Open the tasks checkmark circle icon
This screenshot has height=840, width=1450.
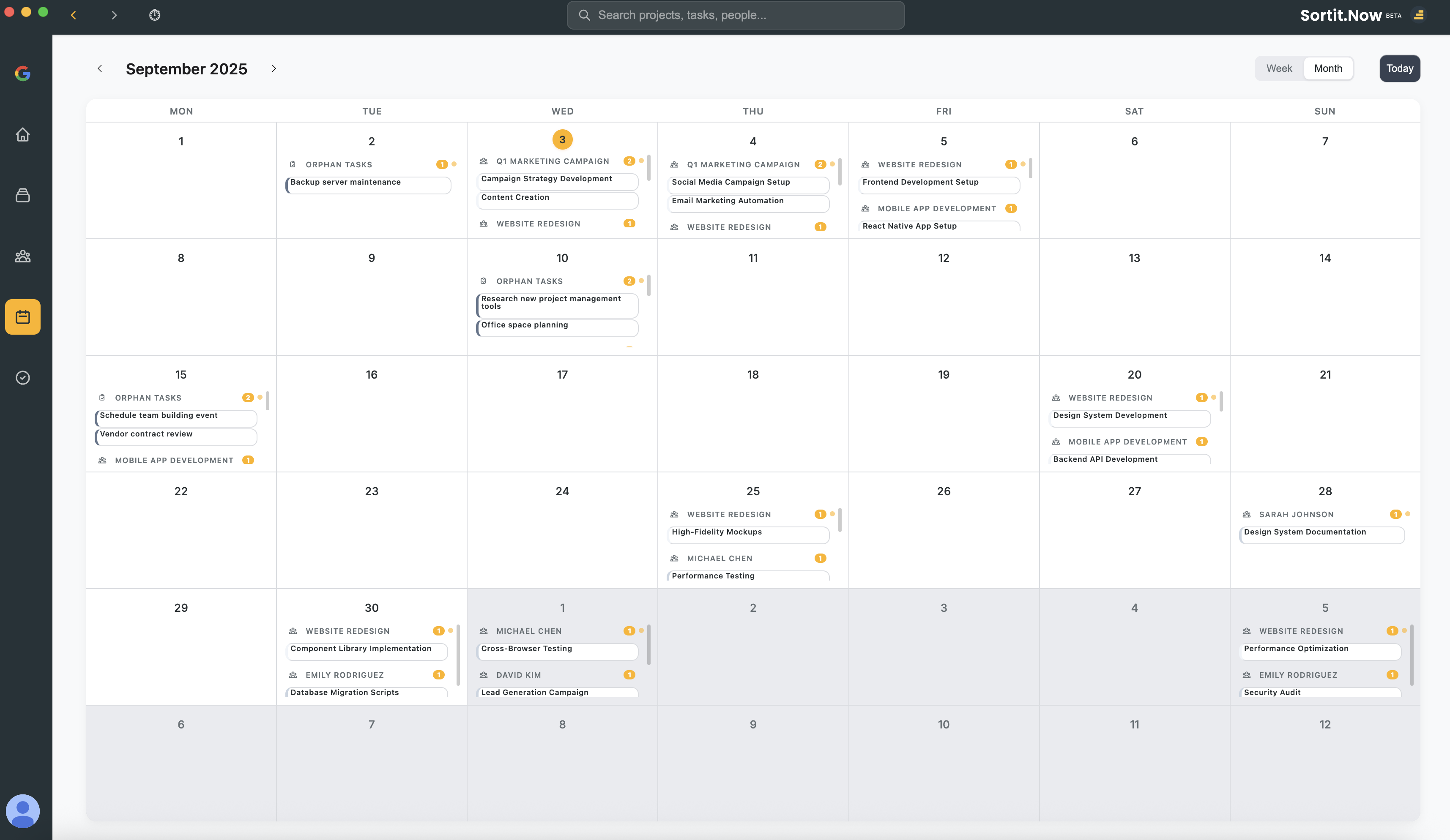click(x=22, y=378)
